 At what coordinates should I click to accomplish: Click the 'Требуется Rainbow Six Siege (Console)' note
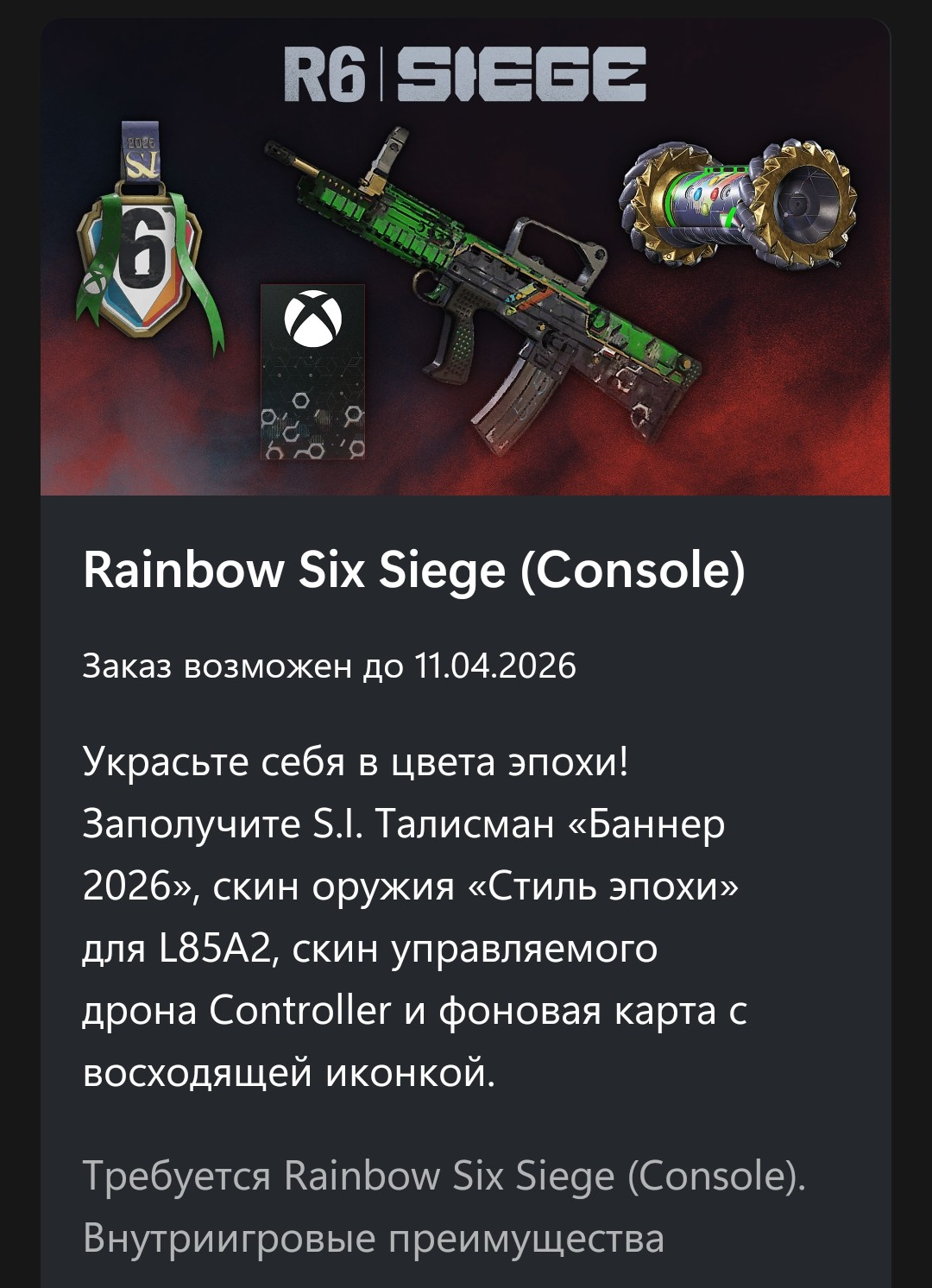coord(444,1176)
